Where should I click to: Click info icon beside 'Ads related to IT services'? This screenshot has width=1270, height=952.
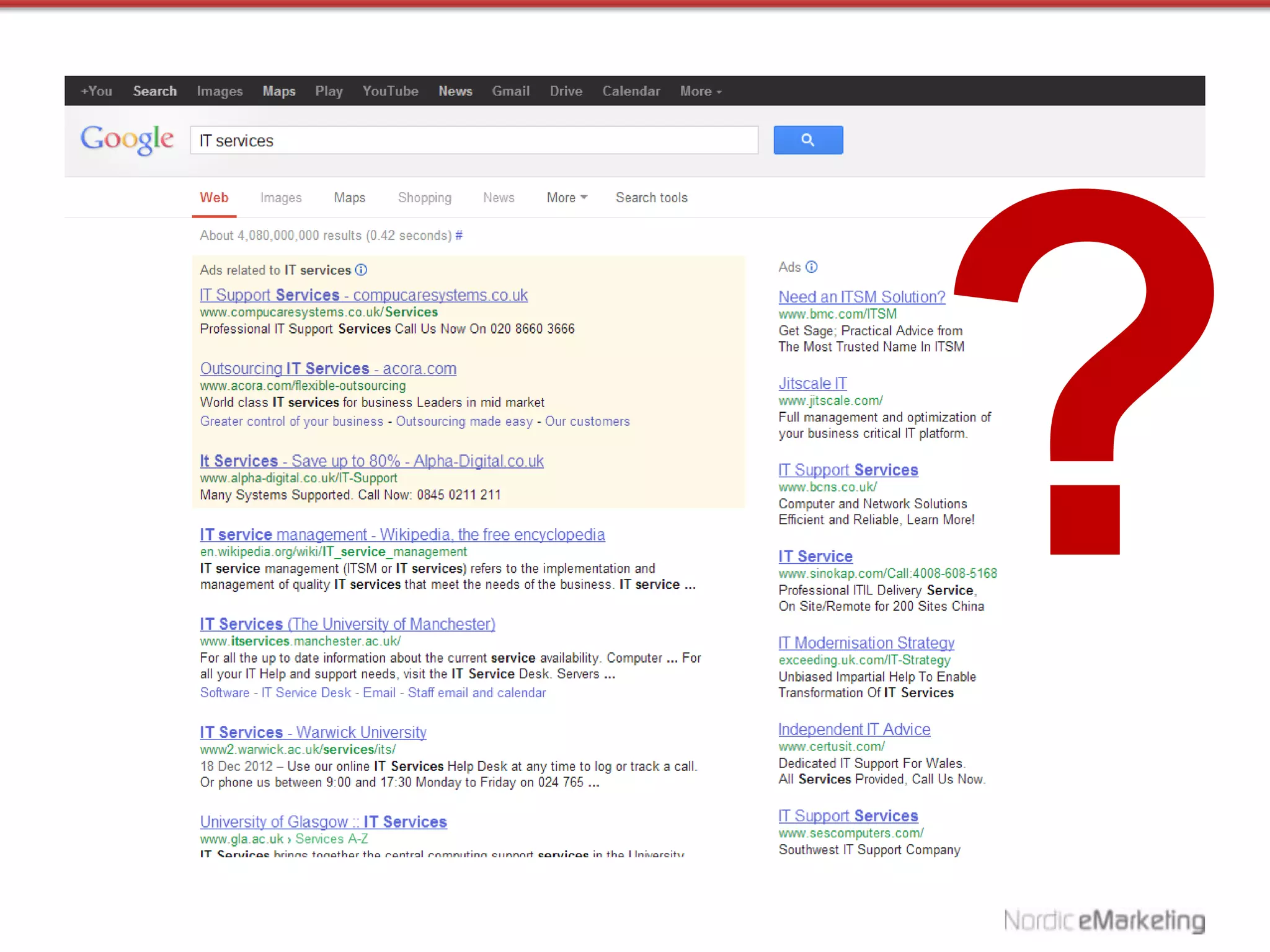(x=361, y=270)
